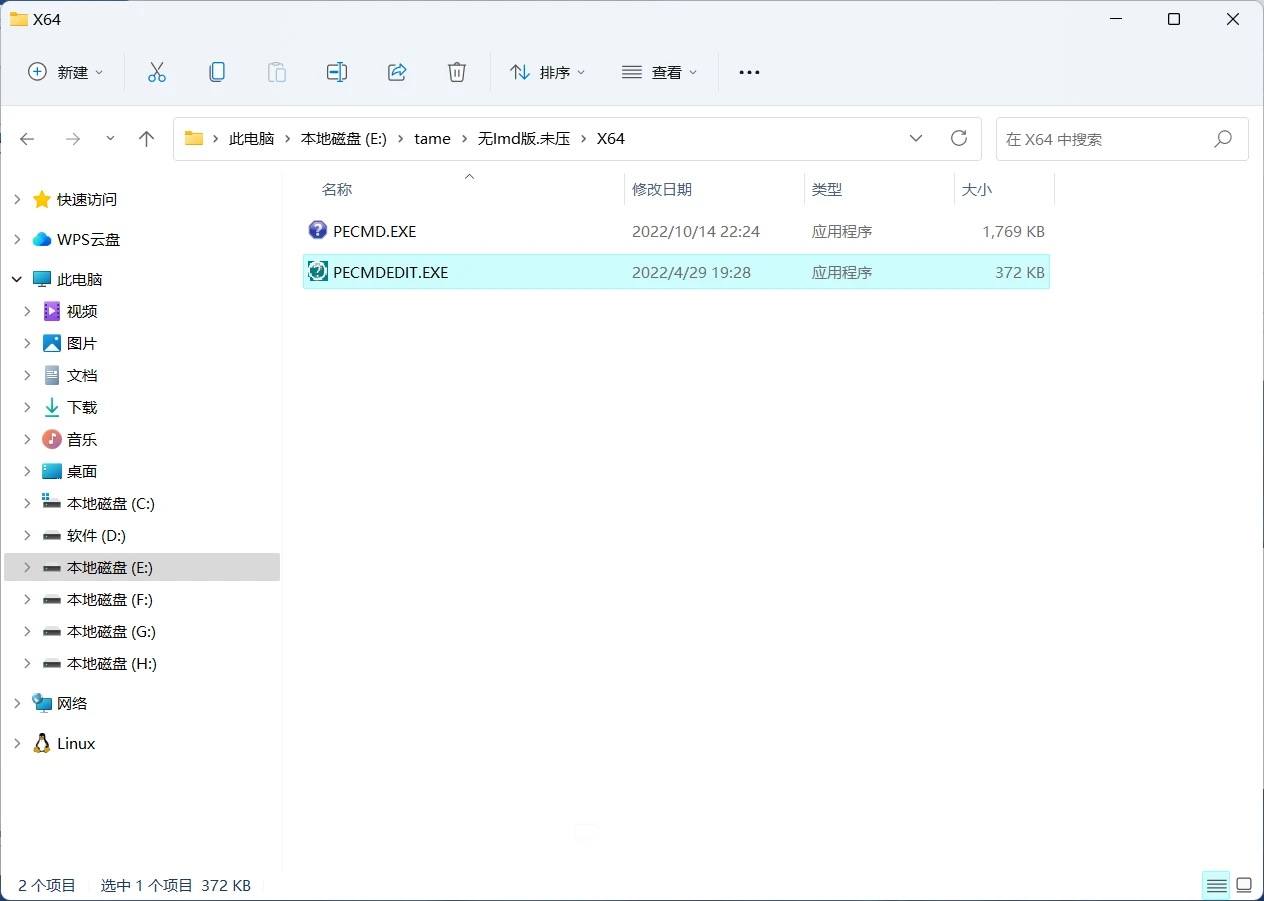This screenshot has height=901, width=1264.
Task: Expand 本地磁盘 (C:) tree node
Action: [27, 503]
